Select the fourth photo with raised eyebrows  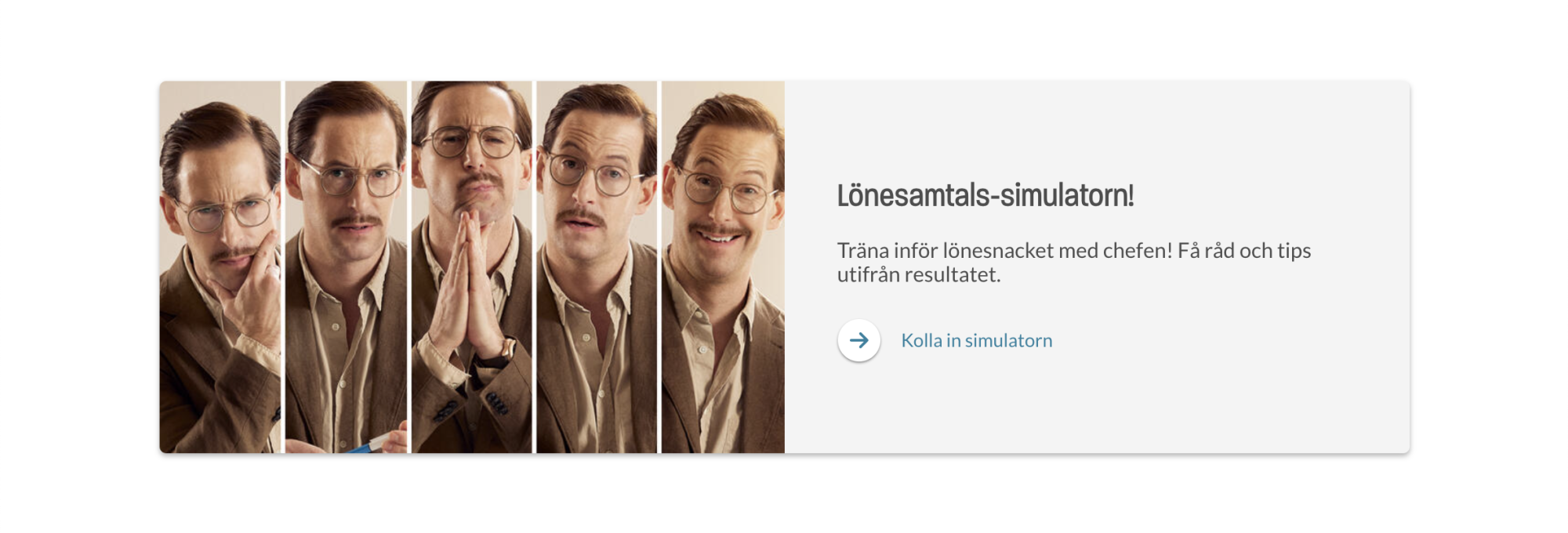(597, 266)
